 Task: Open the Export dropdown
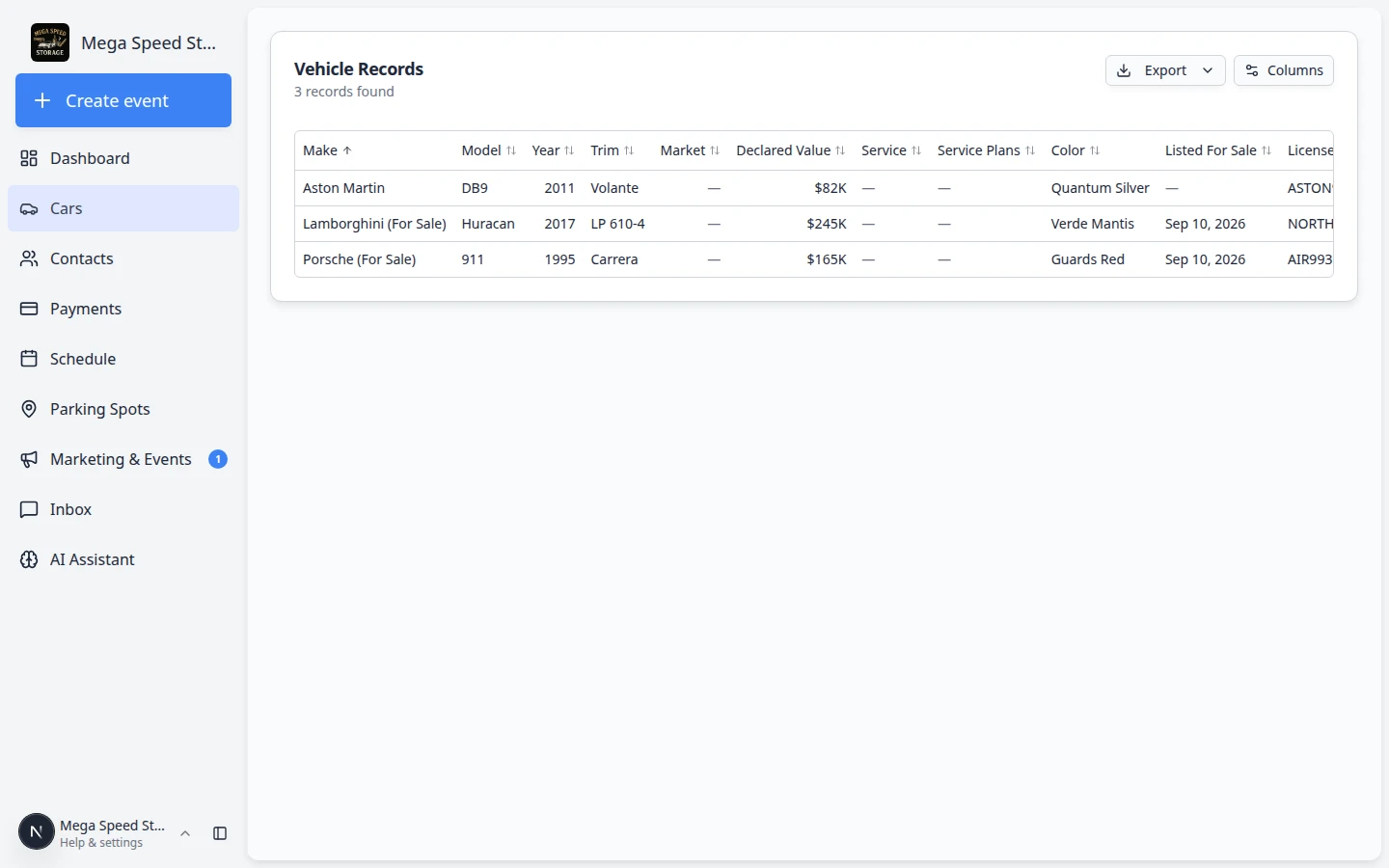[x=1165, y=70]
